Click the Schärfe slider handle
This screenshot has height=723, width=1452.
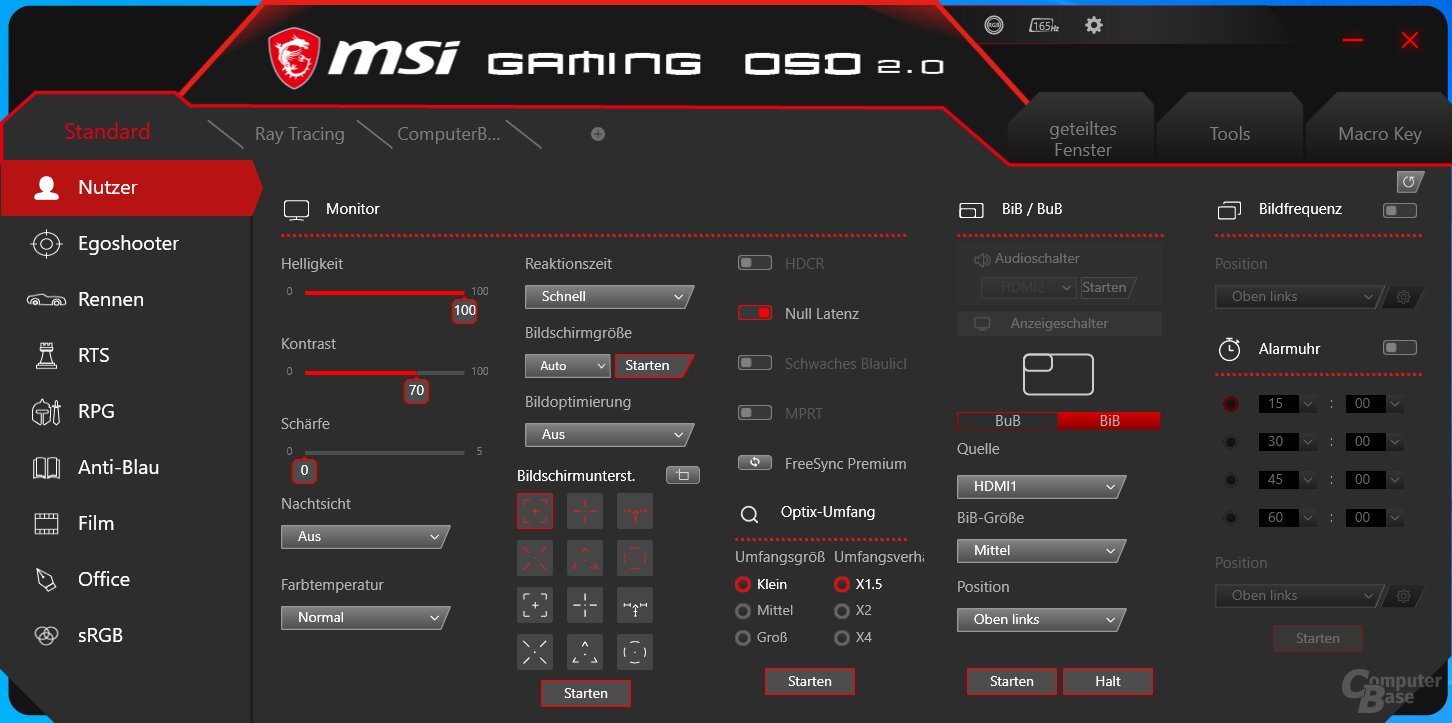point(304,470)
